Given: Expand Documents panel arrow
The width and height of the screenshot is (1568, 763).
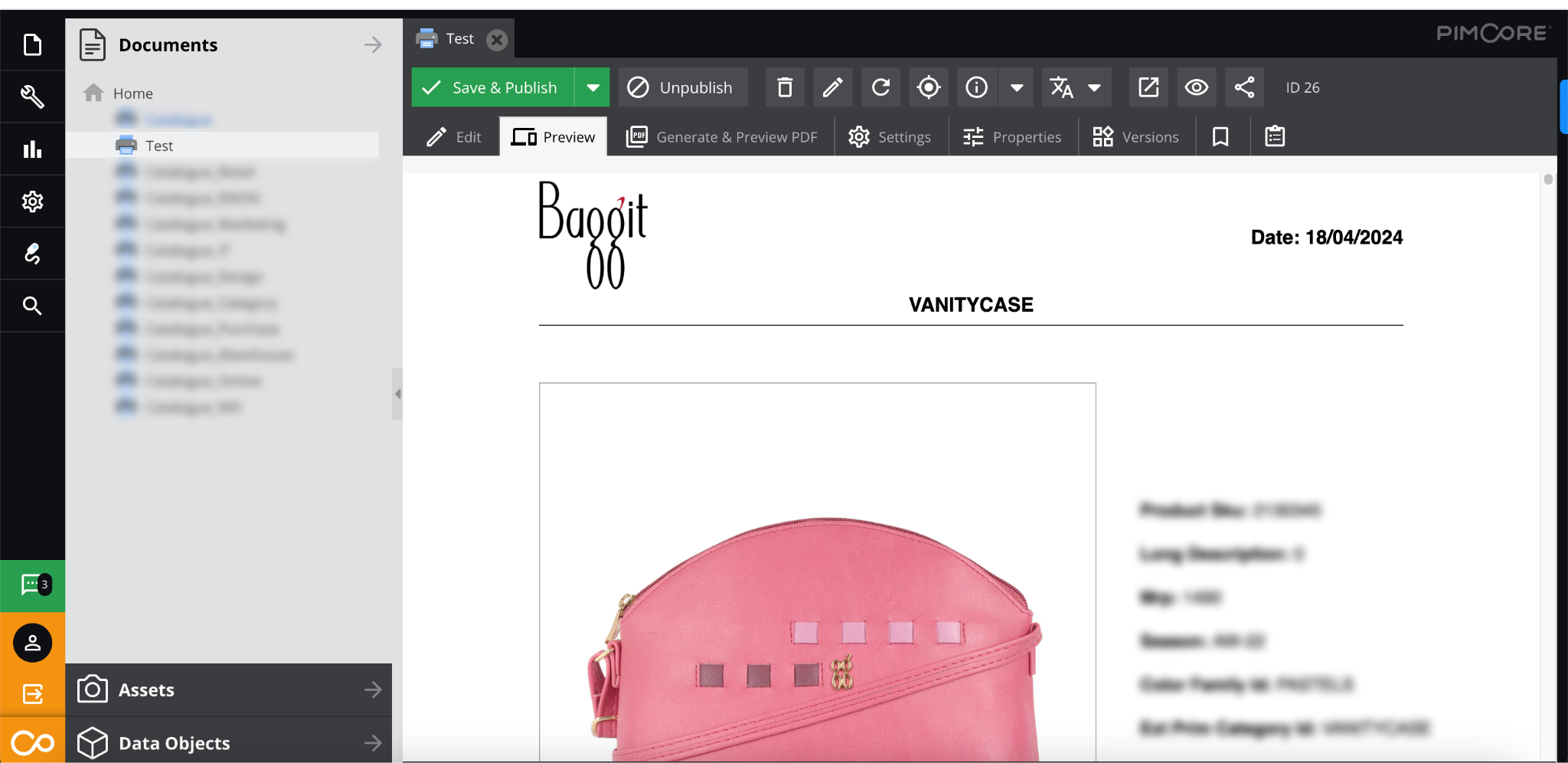Looking at the screenshot, I should tap(373, 45).
